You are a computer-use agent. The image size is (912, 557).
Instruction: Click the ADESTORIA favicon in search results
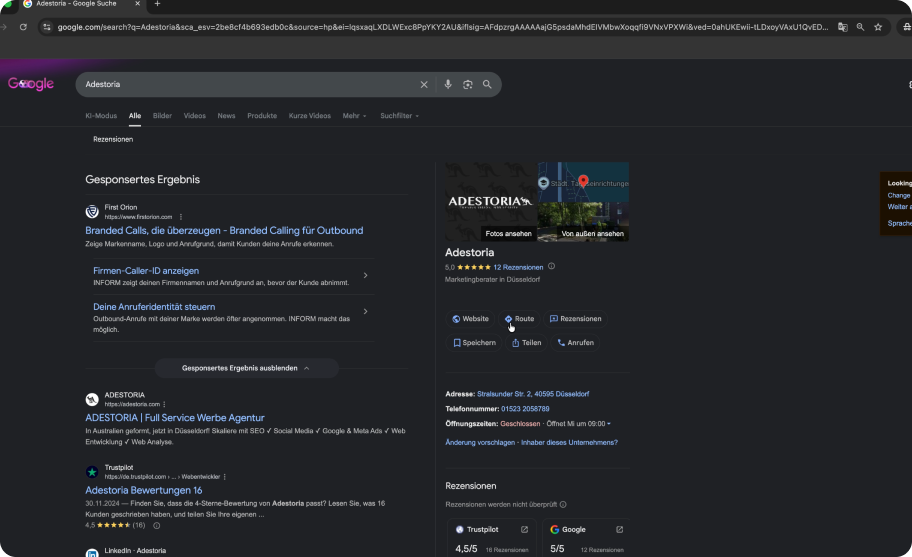pyautogui.click(x=92, y=399)
